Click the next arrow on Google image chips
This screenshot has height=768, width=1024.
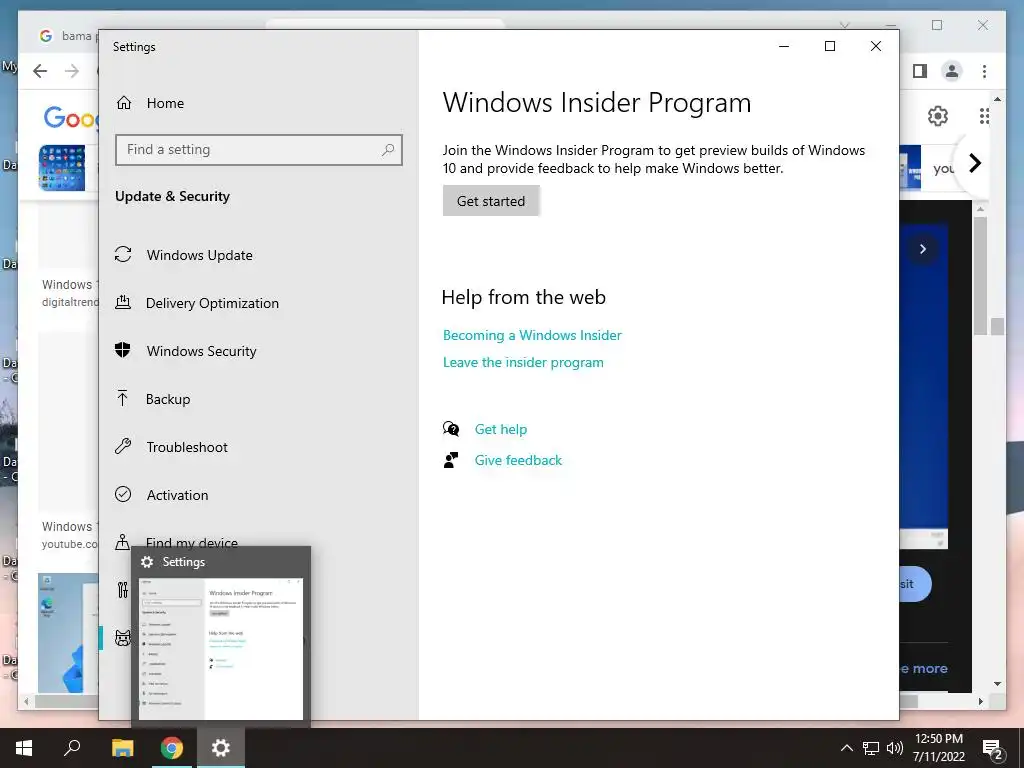click(x=974, y=163)
